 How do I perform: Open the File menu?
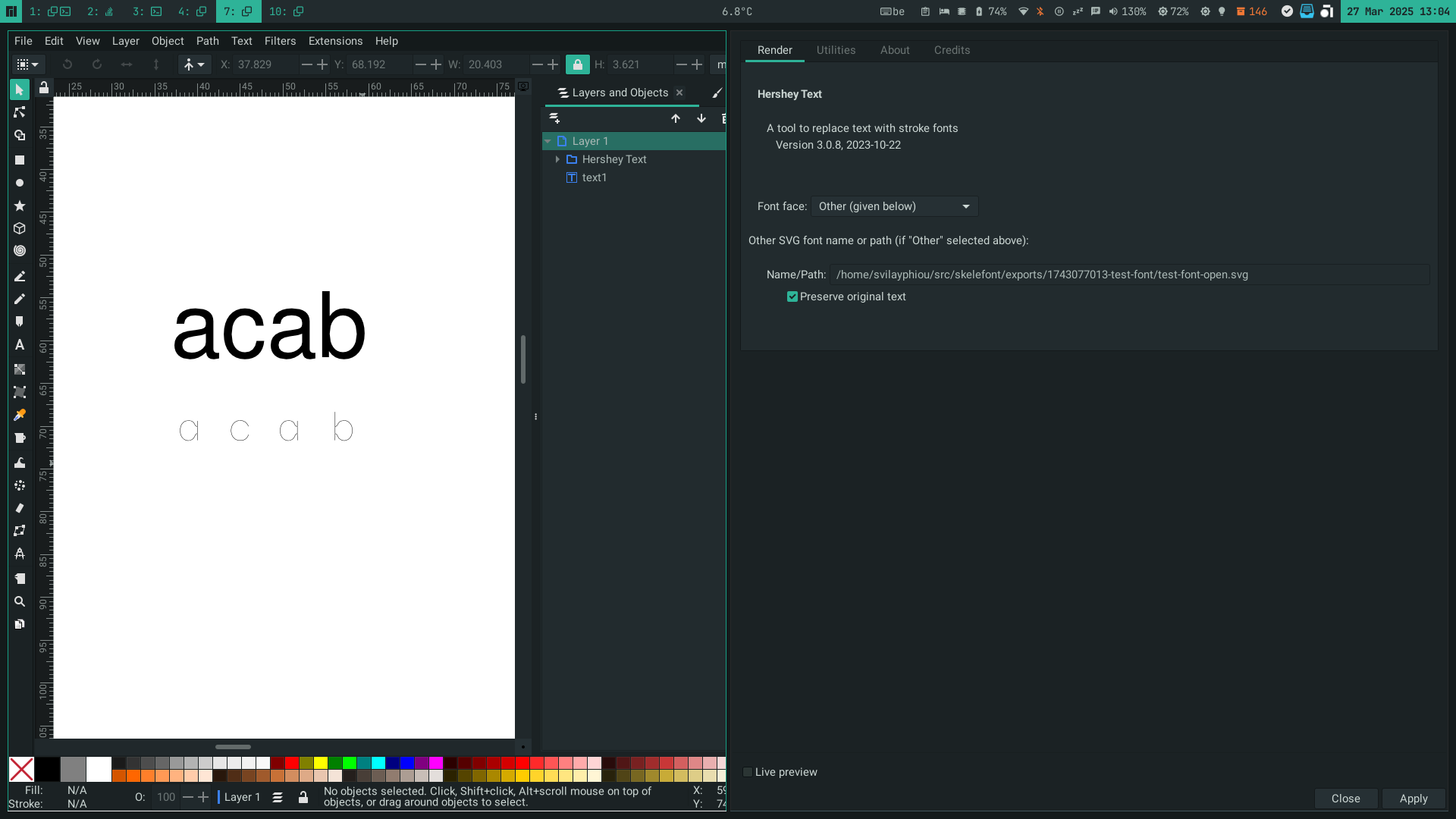(24, 41)
